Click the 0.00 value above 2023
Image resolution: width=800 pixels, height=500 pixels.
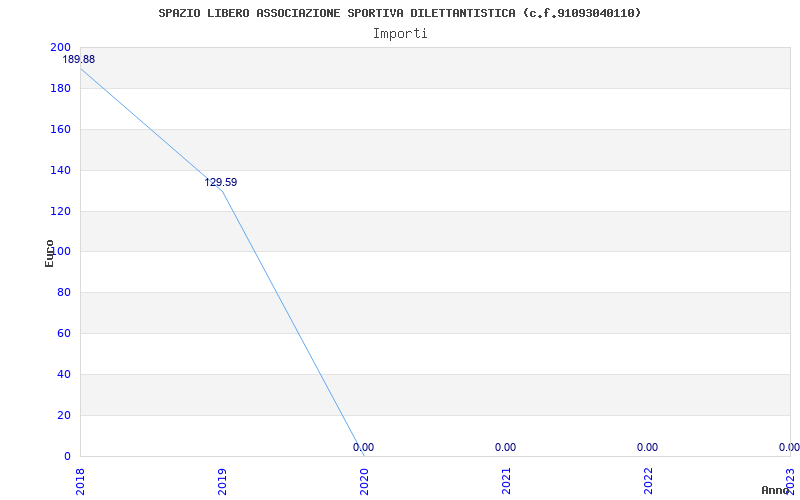coord(789,447)
